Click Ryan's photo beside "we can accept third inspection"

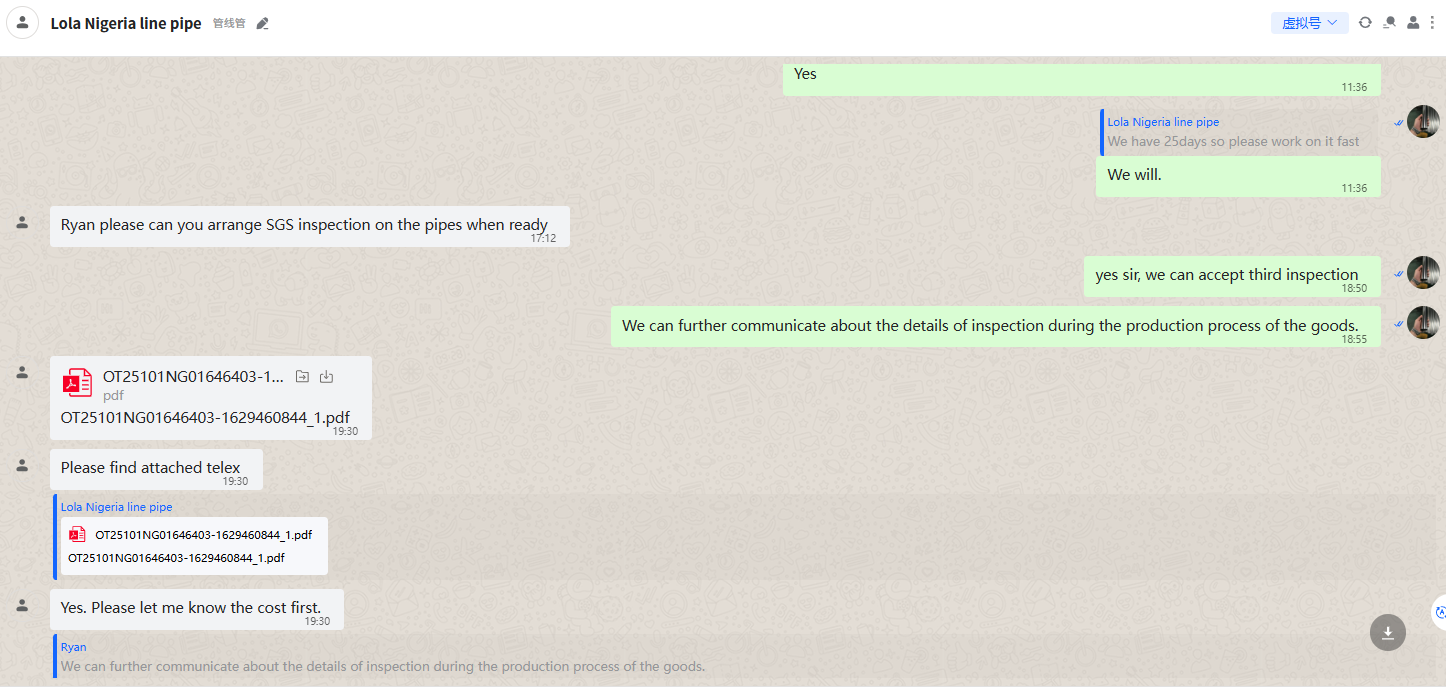(x=1423, y=272)
